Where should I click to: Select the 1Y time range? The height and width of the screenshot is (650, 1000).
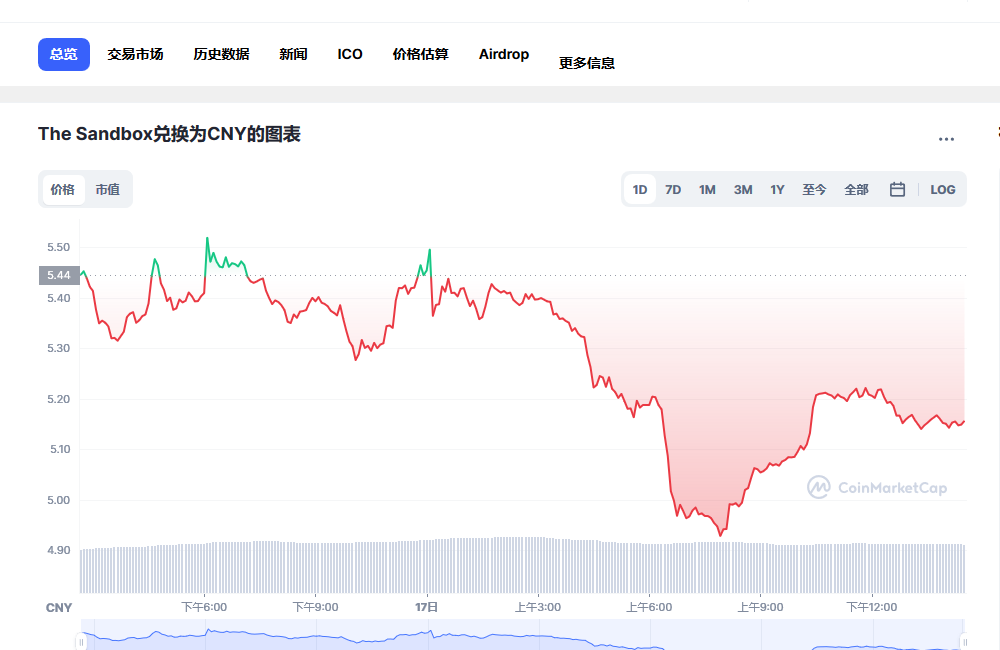777,189
